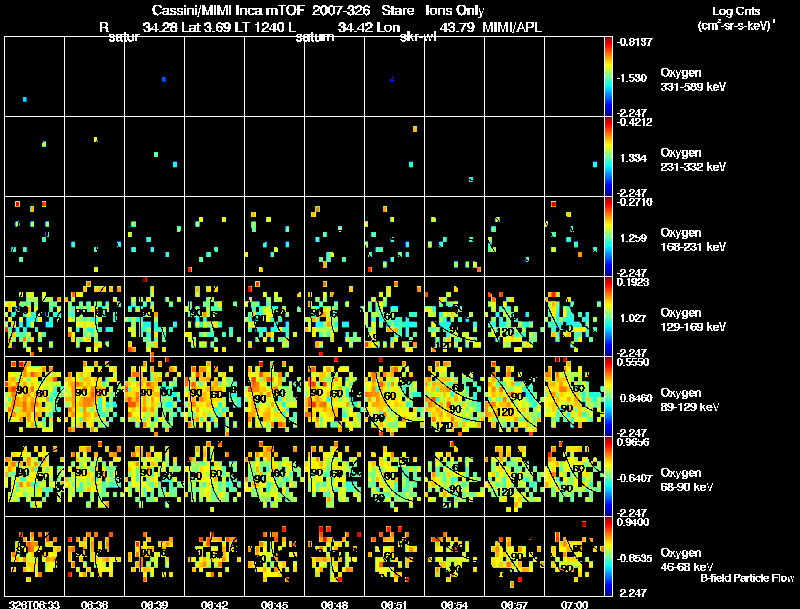Click the 'Oxygen 129-169 keV' row label
This screenshot has width=800, height=609.
(x=693, y=320)
